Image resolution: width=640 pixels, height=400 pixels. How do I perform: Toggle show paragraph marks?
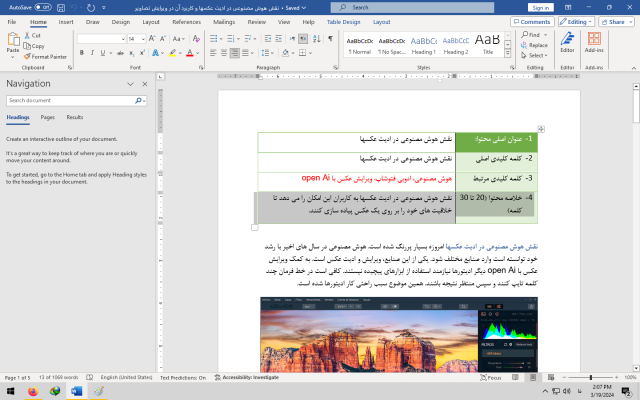[x=330, y=38]
